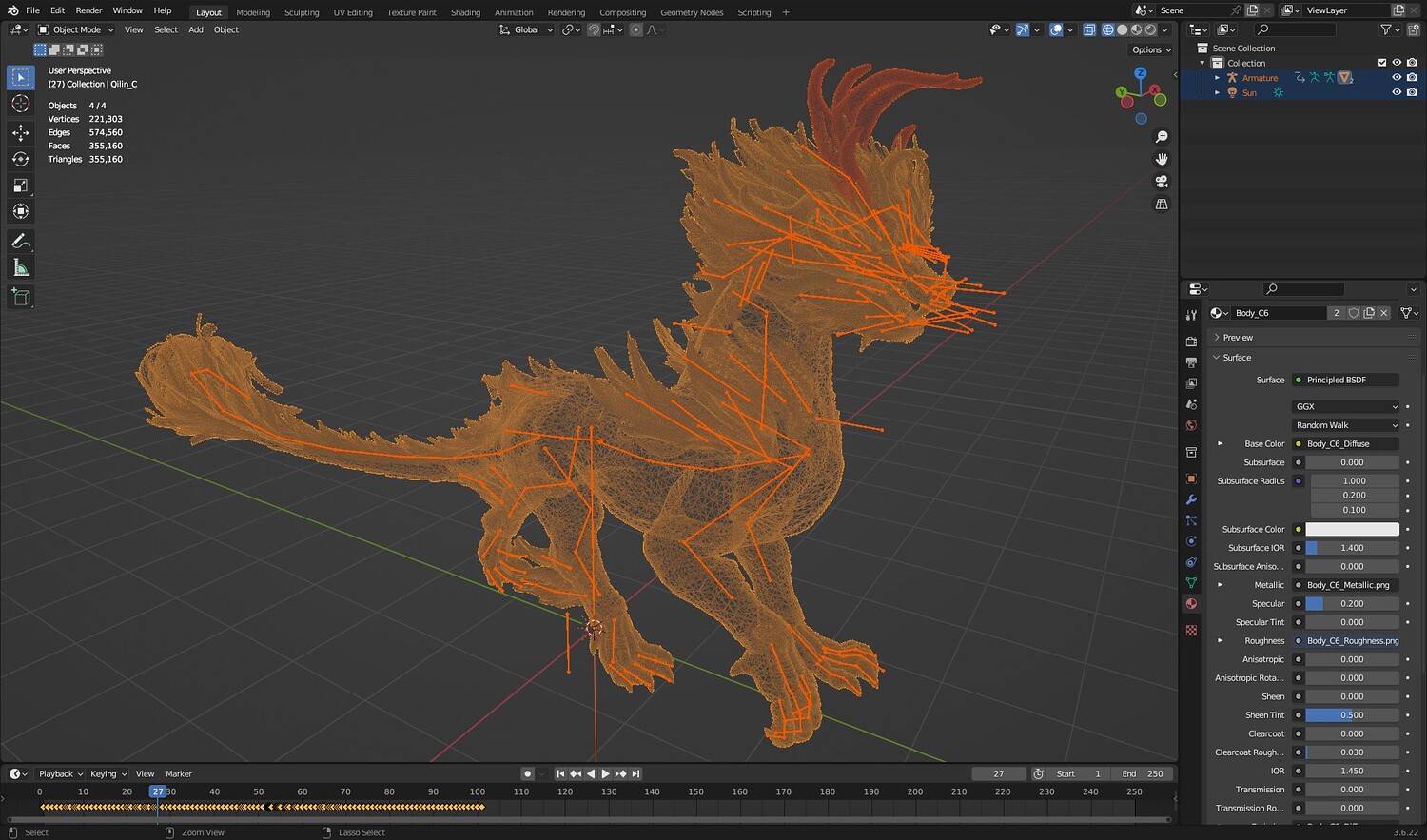Click the Specular 0.200 slider
The height and width of the screenshot is (840, 1427).
point(1352,603)
